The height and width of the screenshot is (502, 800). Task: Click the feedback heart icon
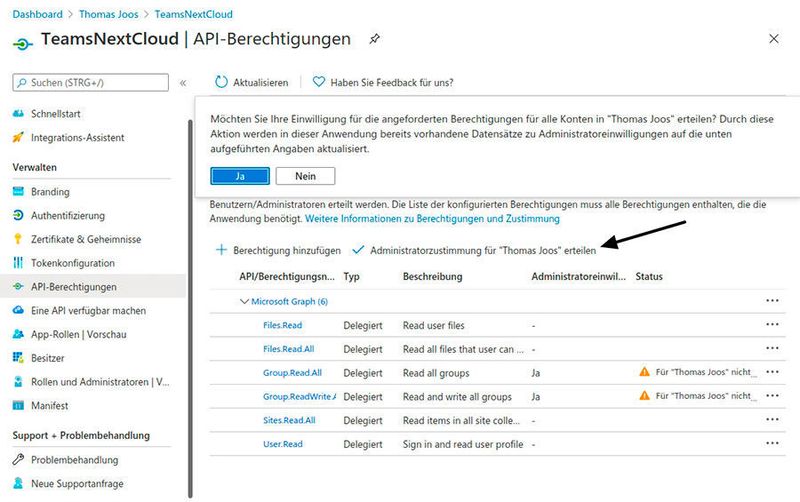318,82
